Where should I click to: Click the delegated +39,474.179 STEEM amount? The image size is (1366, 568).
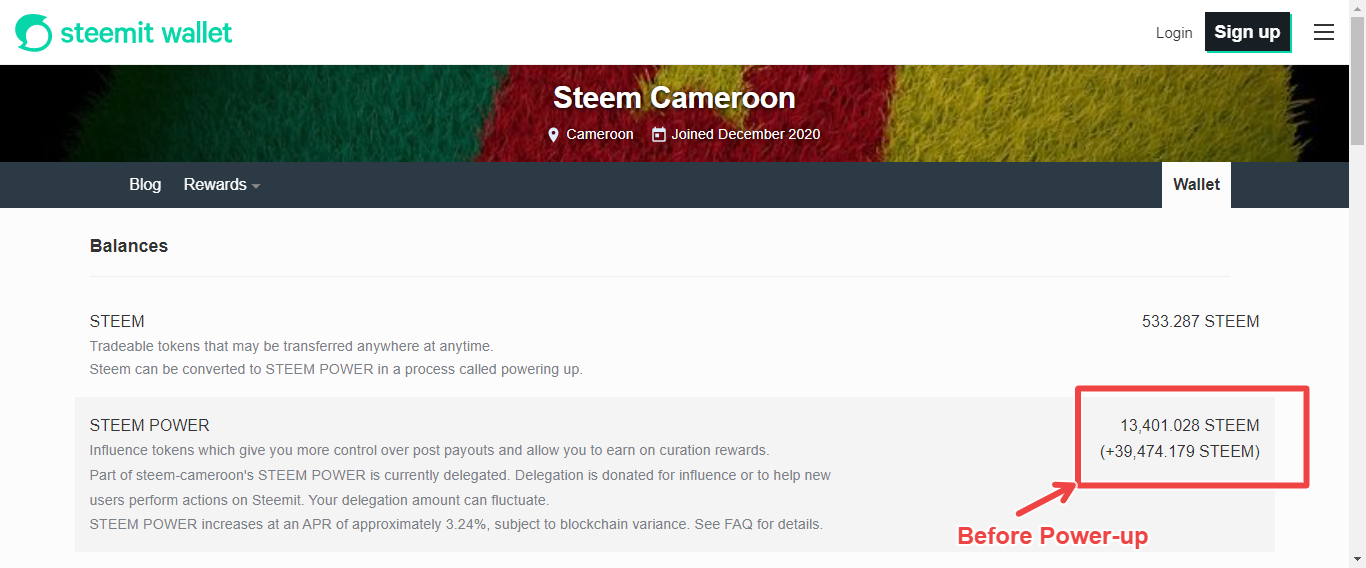pos(1180,452)
